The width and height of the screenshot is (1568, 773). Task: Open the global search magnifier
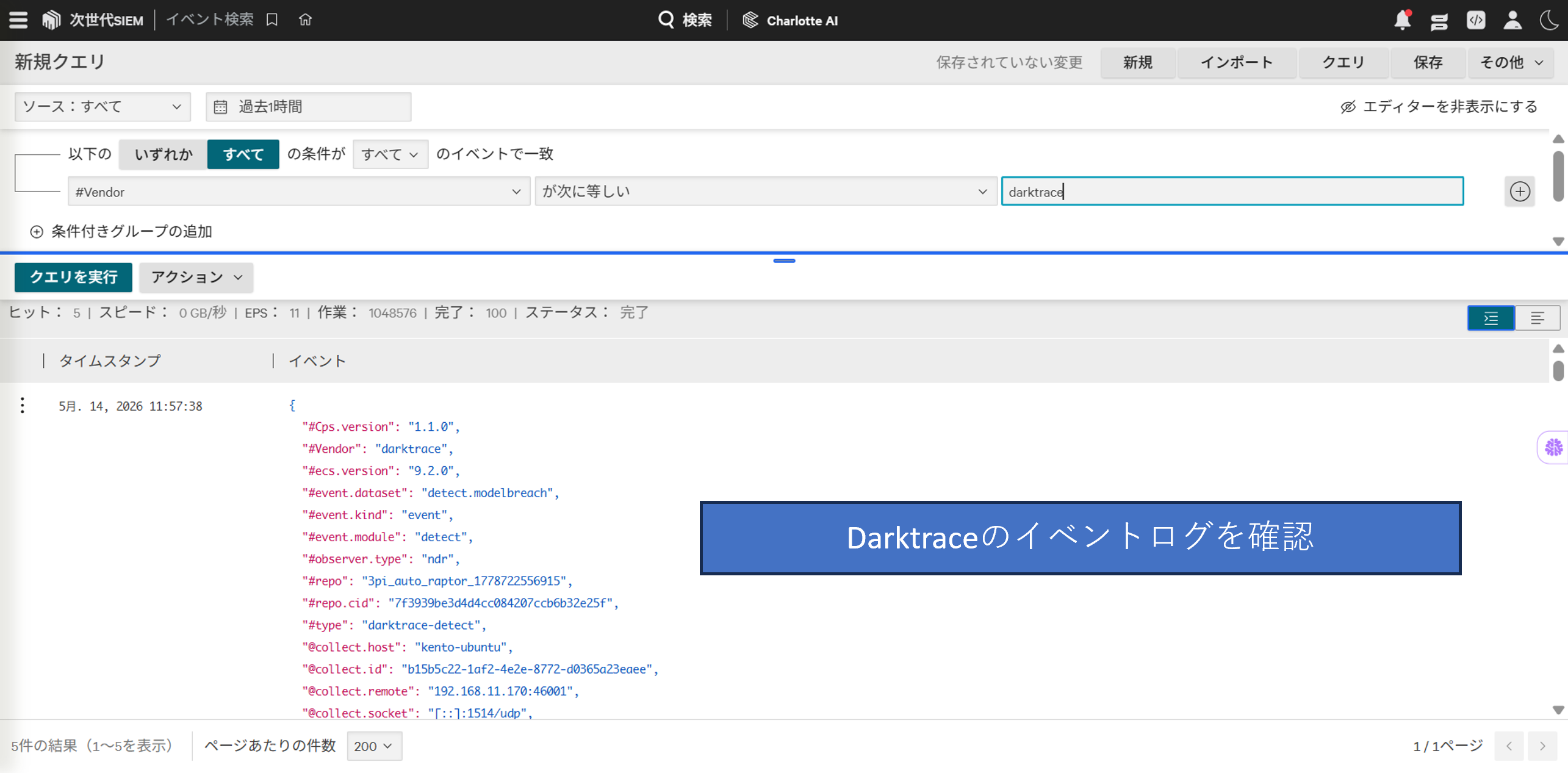click(666, 20)
